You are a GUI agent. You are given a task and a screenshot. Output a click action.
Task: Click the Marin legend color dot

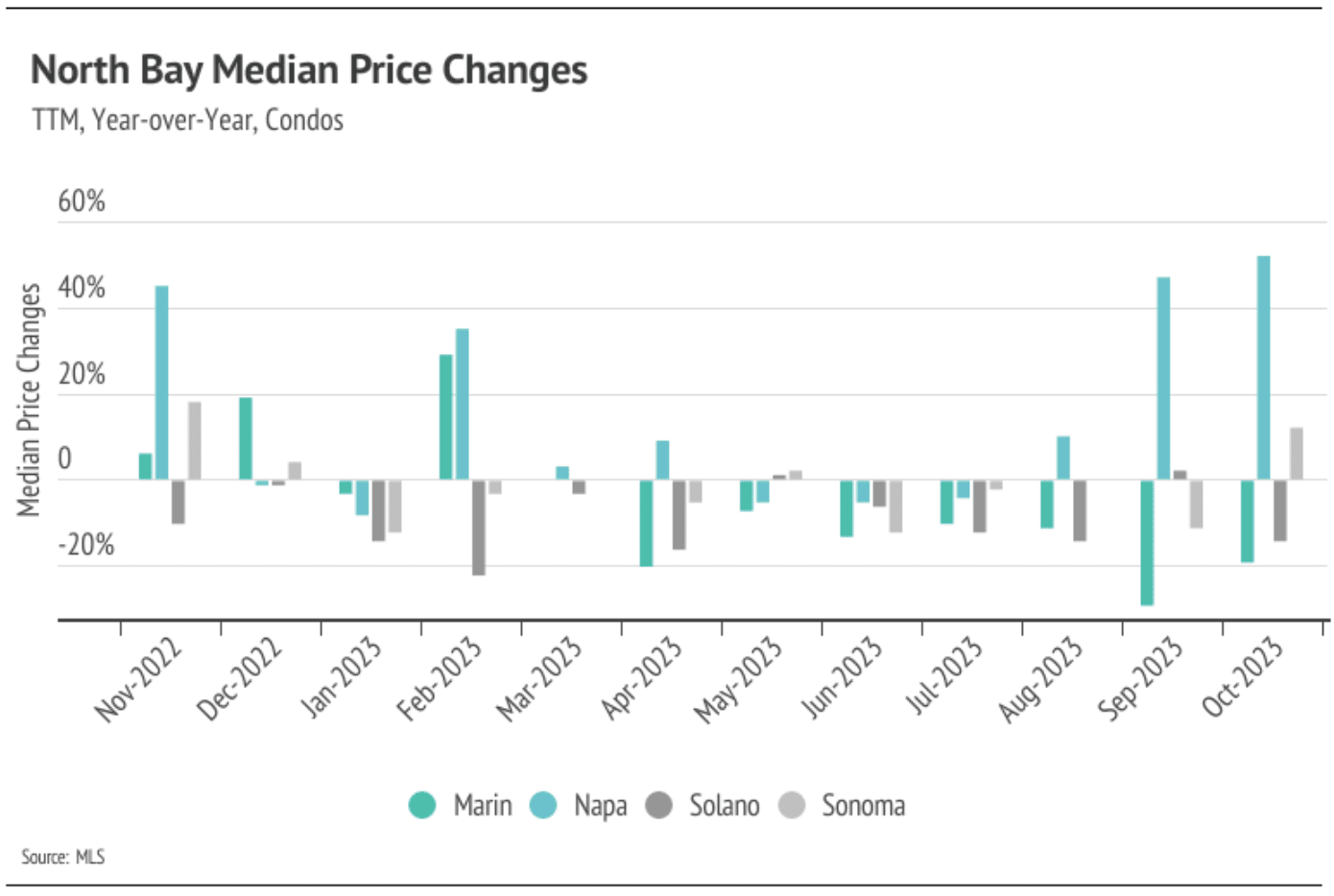click(x=422, y=805)
